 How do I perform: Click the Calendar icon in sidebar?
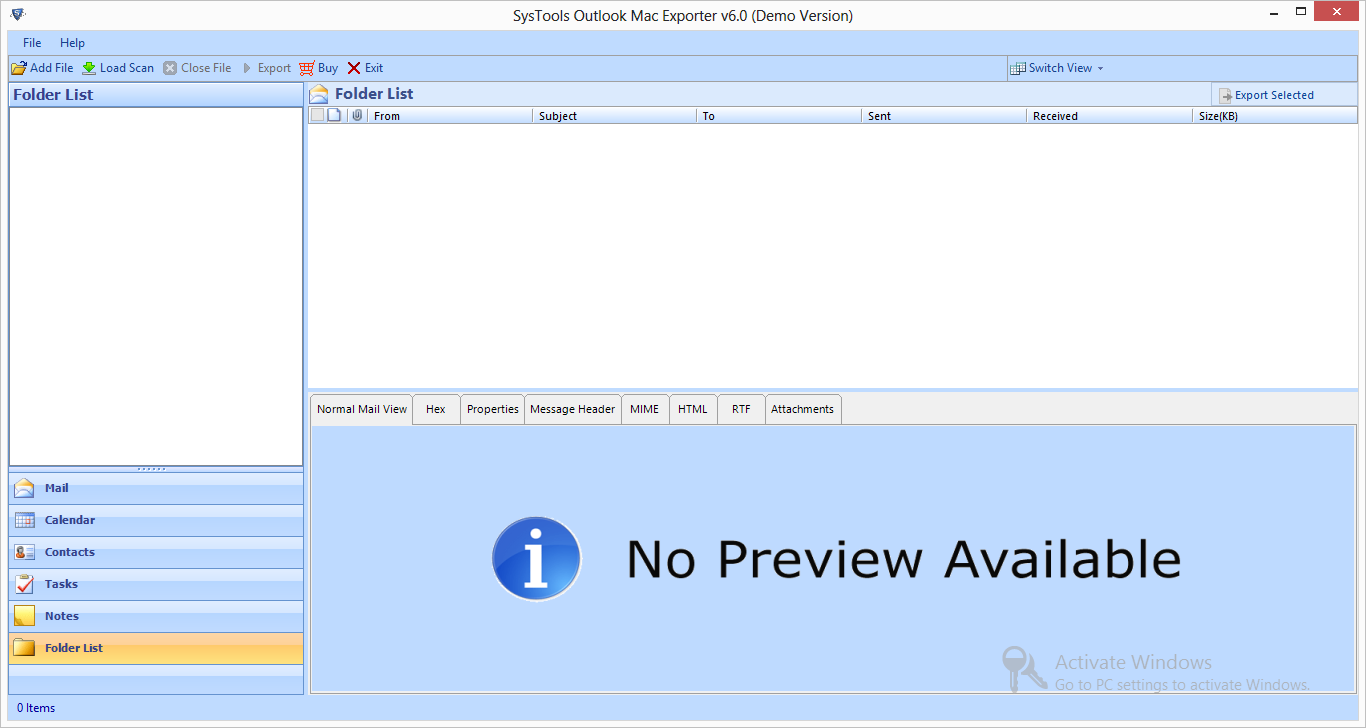[24, 520]
